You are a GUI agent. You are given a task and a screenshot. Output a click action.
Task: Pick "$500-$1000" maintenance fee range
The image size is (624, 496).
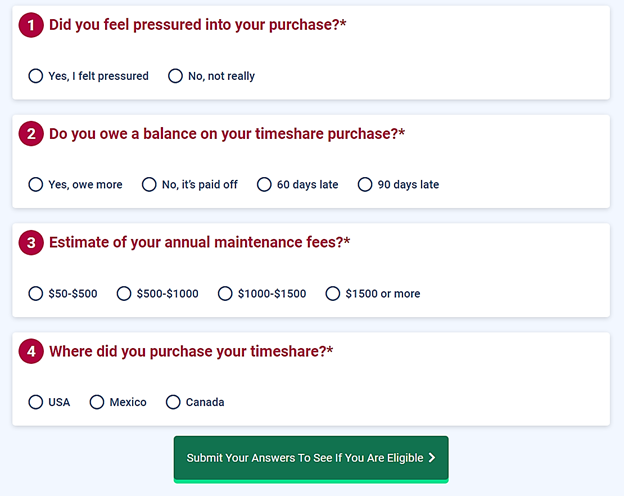[124, 294]
